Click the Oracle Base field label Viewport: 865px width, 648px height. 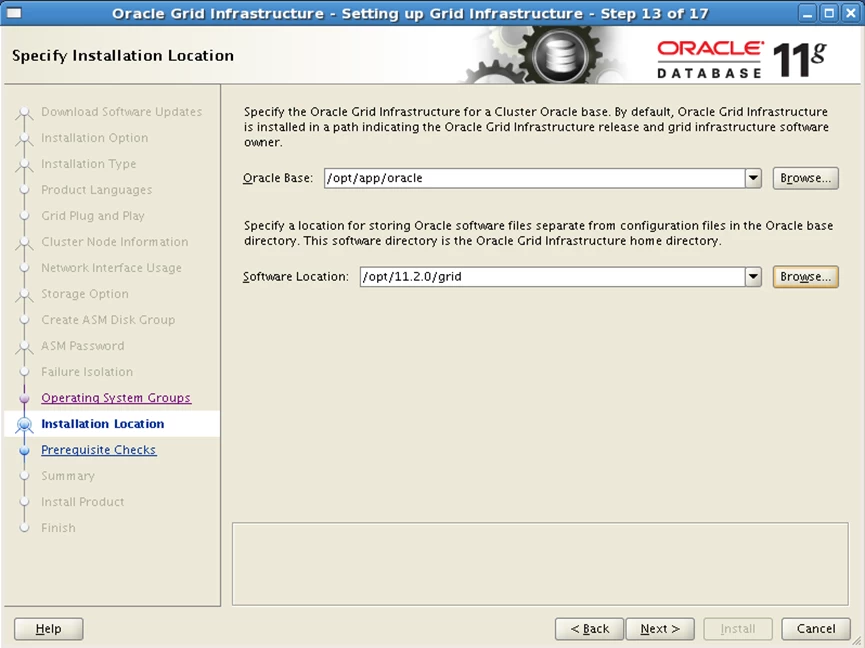click(x=278, y=178)
